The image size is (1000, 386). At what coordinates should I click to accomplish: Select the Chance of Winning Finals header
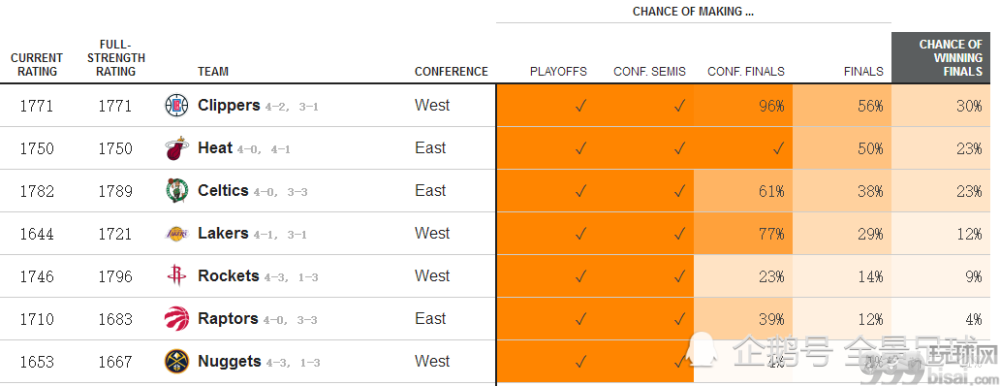pyautogui.click(x=945, y=57)
